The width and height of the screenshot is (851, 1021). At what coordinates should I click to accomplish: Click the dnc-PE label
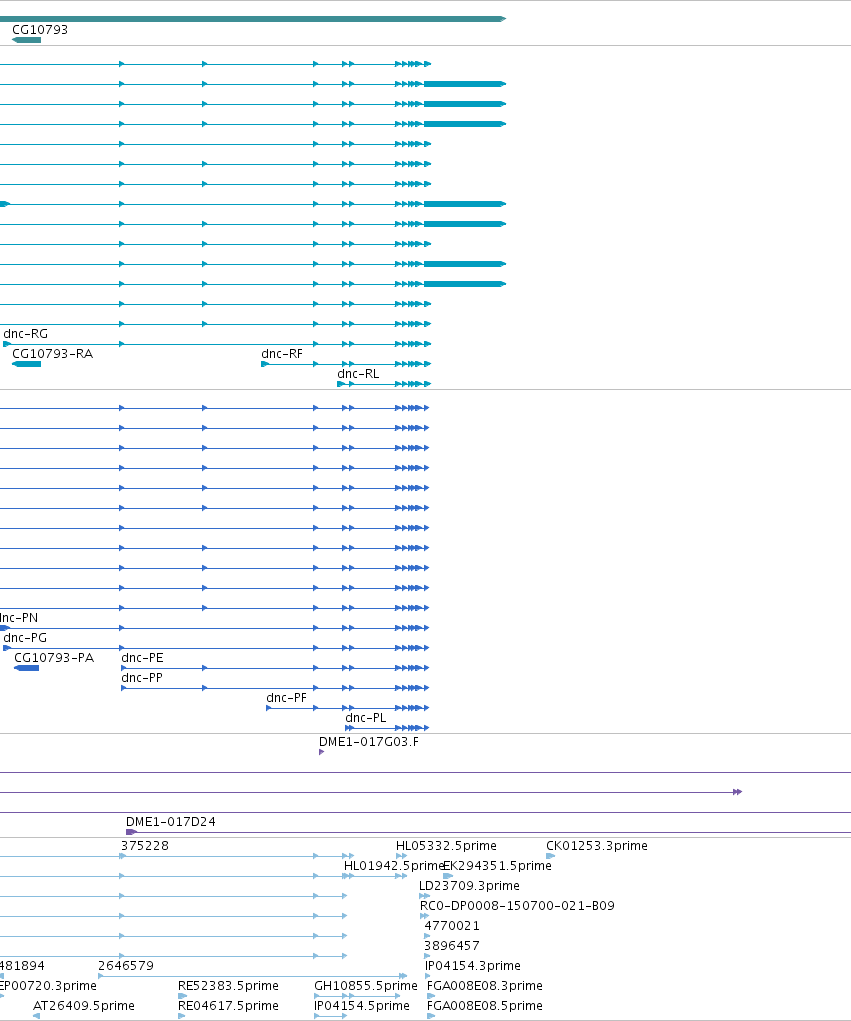pyautogui.click(x=142, y=658)
